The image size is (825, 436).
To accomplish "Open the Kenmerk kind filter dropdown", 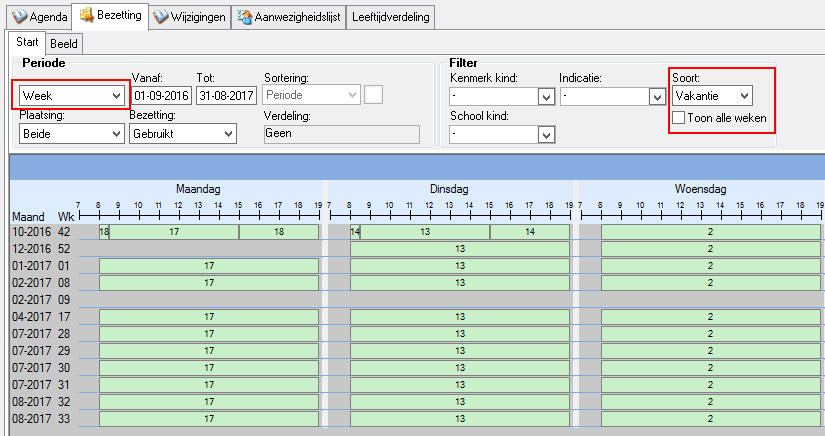I will (546, 97).
